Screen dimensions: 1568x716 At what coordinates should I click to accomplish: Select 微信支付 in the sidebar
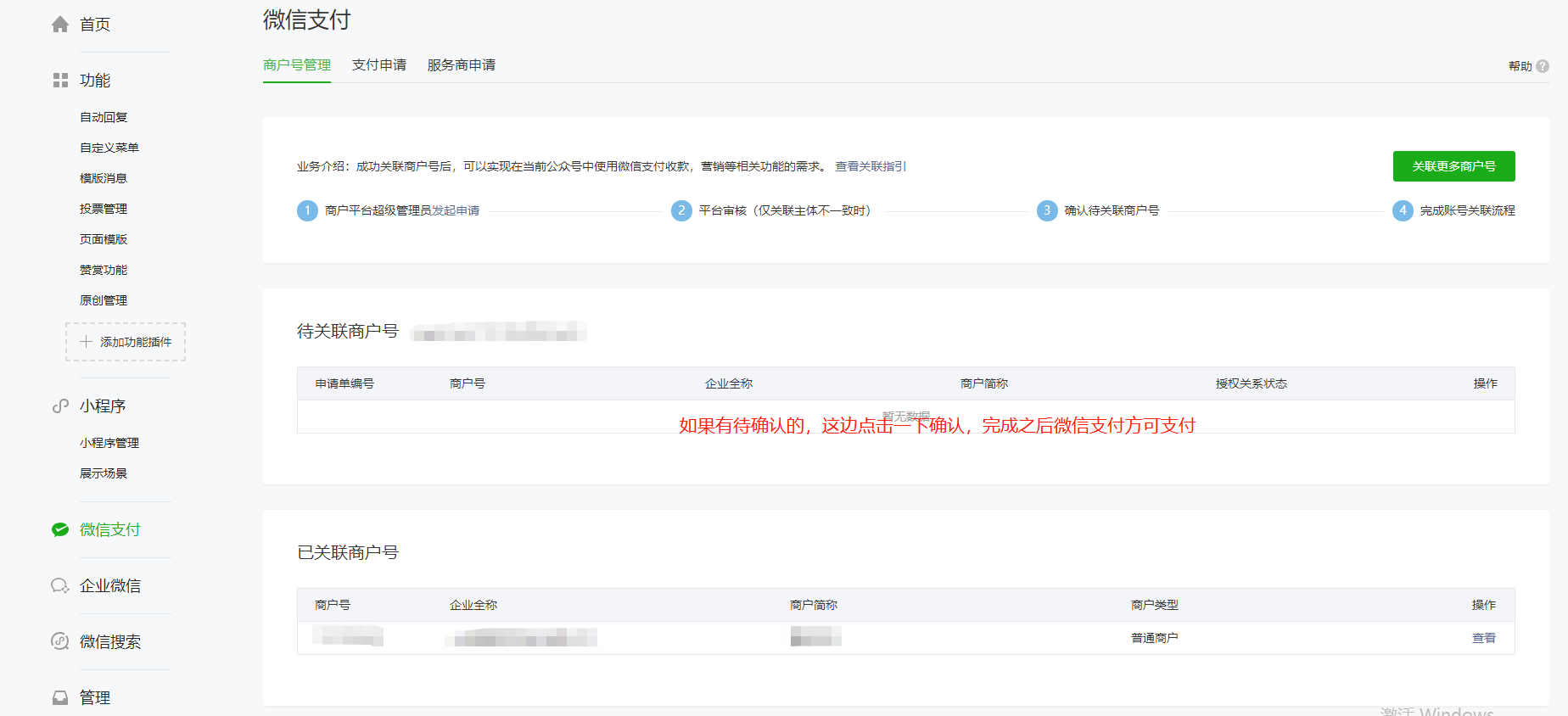(x=110, y=530)
